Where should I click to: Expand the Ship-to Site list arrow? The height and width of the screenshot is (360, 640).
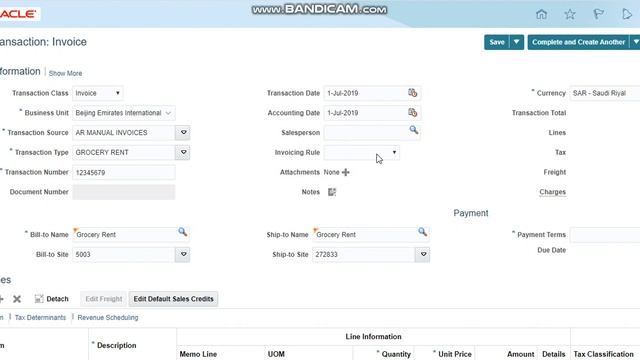[x=423, y=254]
